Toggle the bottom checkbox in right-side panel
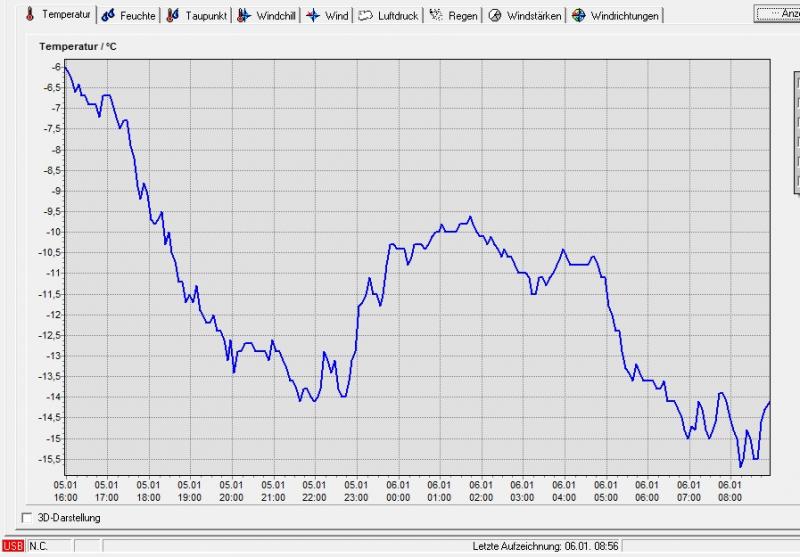The image size is (800, 557). pos(797,180)
